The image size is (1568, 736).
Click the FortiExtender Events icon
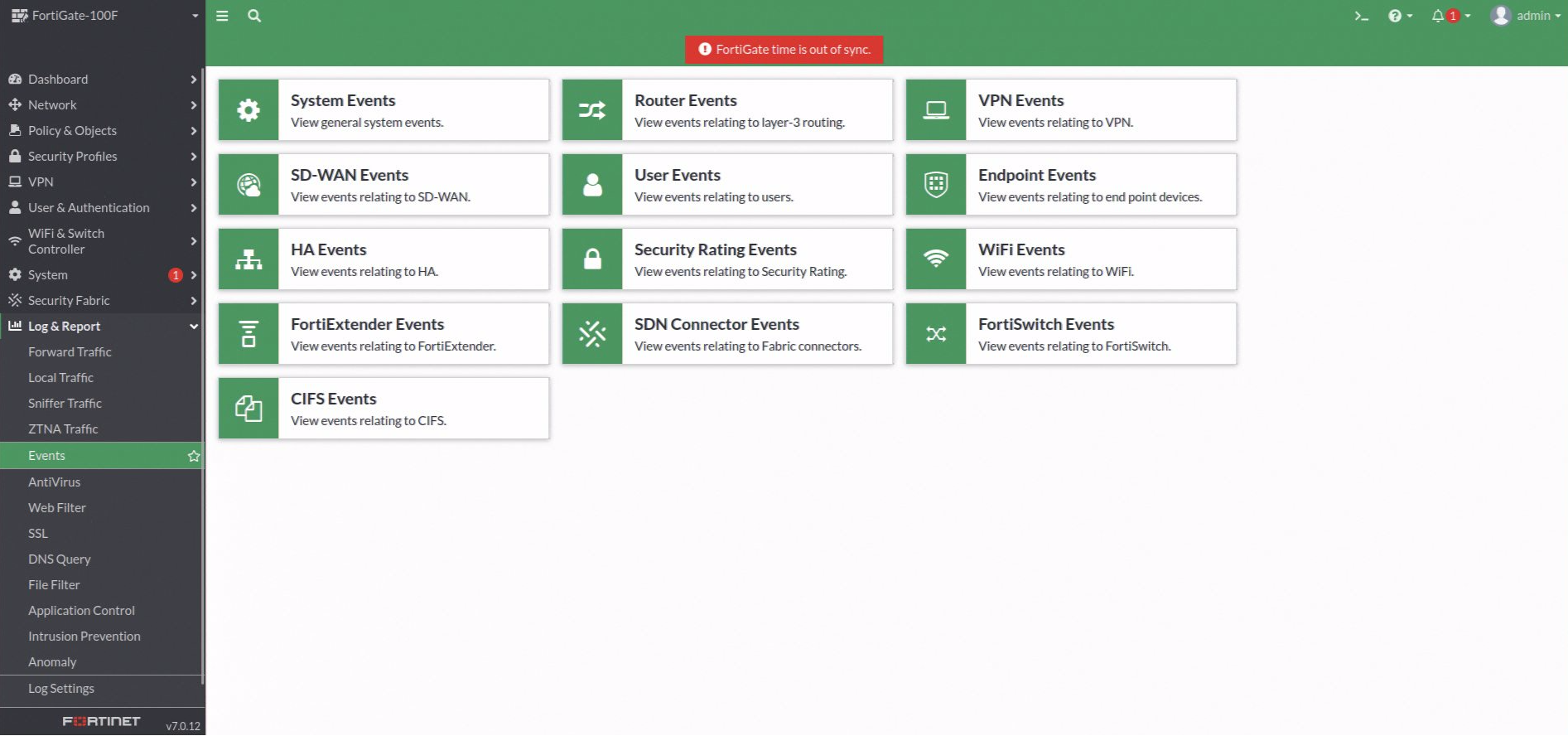click(248, 334)
